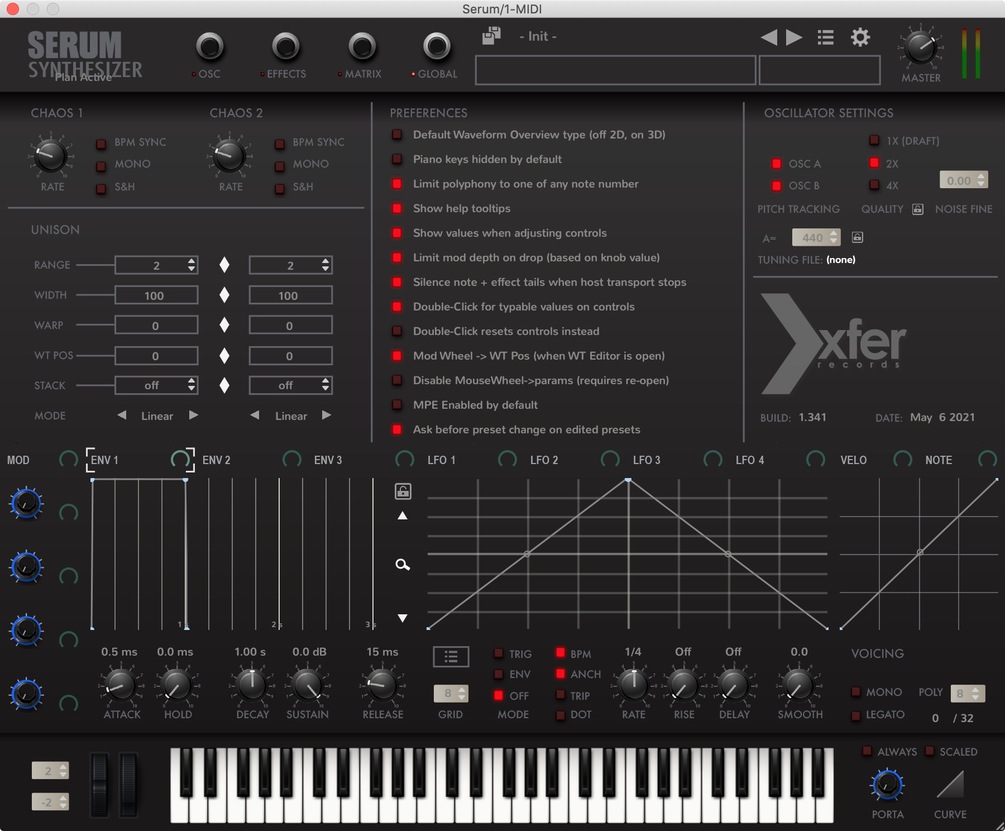
Task: Select next unison mode for first Linear
Action: pos(194,415)
